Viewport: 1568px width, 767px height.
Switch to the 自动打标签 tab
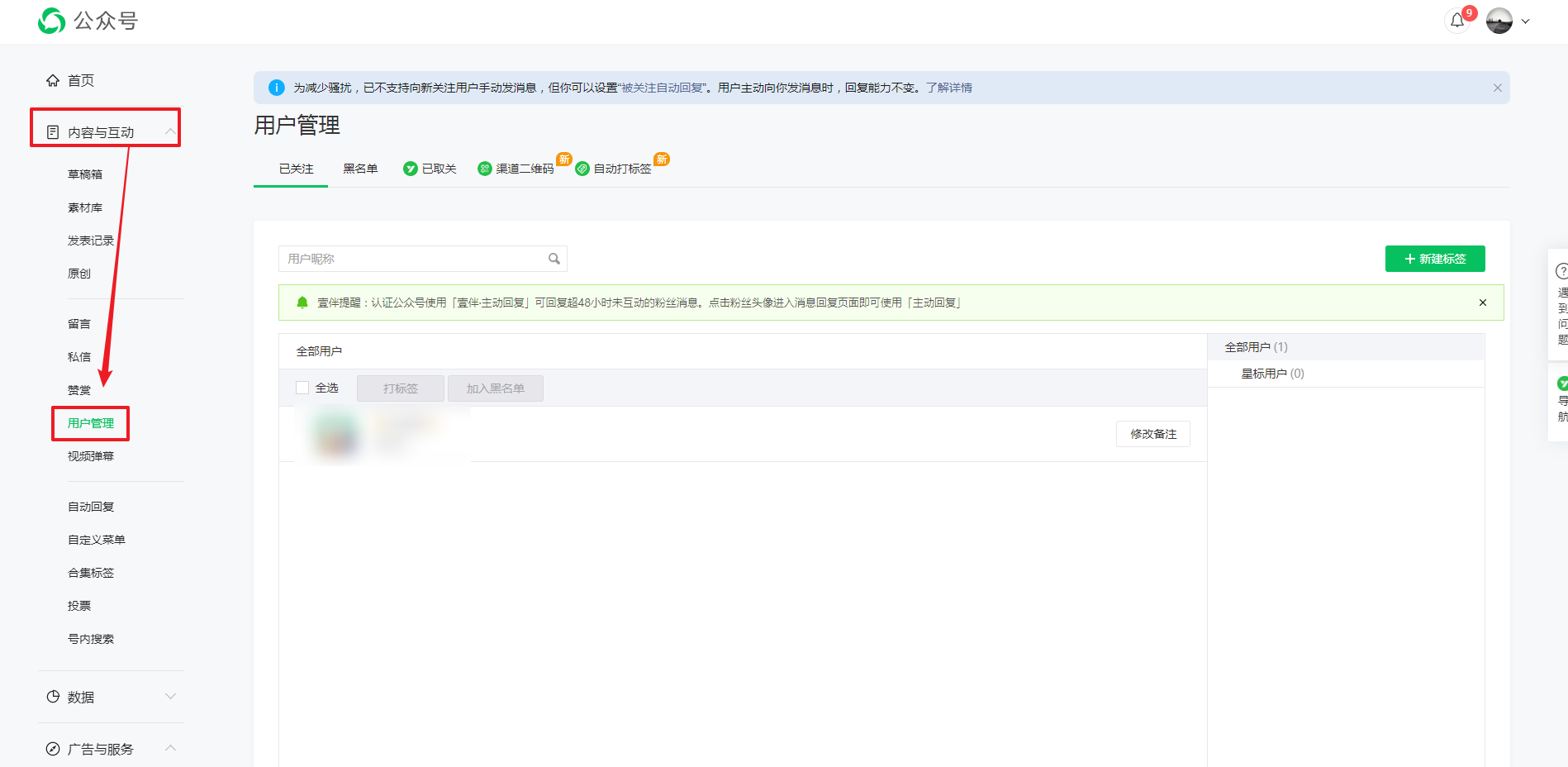click(614, 169)
